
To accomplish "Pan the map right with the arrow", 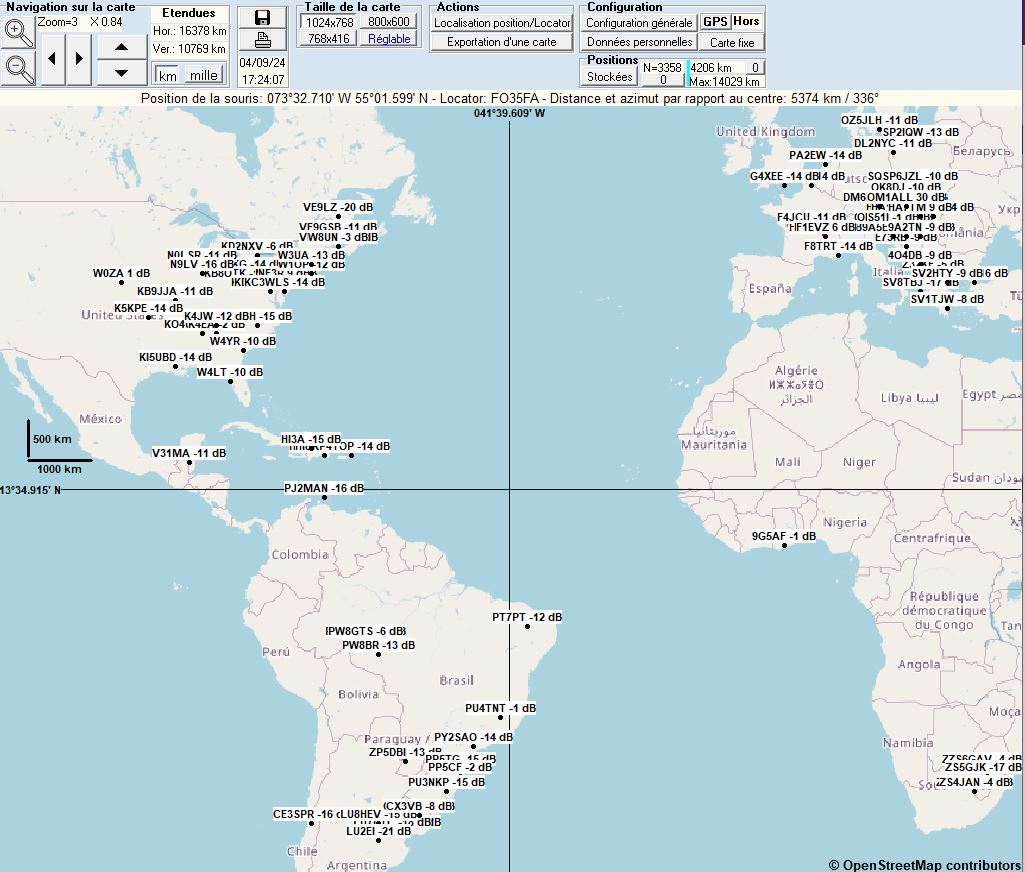I will [x=79, y=59].
